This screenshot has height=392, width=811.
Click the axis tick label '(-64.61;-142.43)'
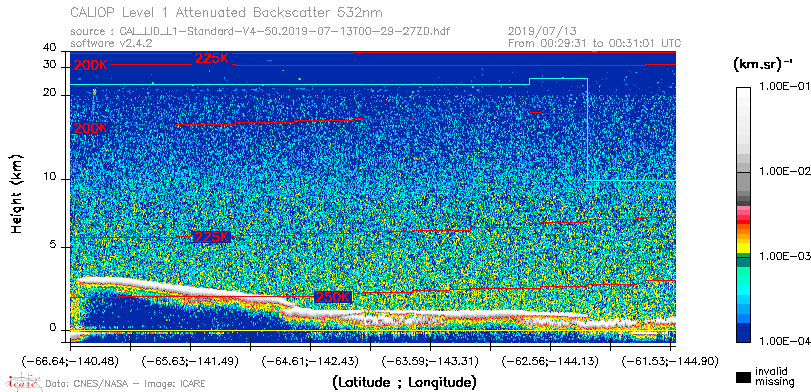309,361
